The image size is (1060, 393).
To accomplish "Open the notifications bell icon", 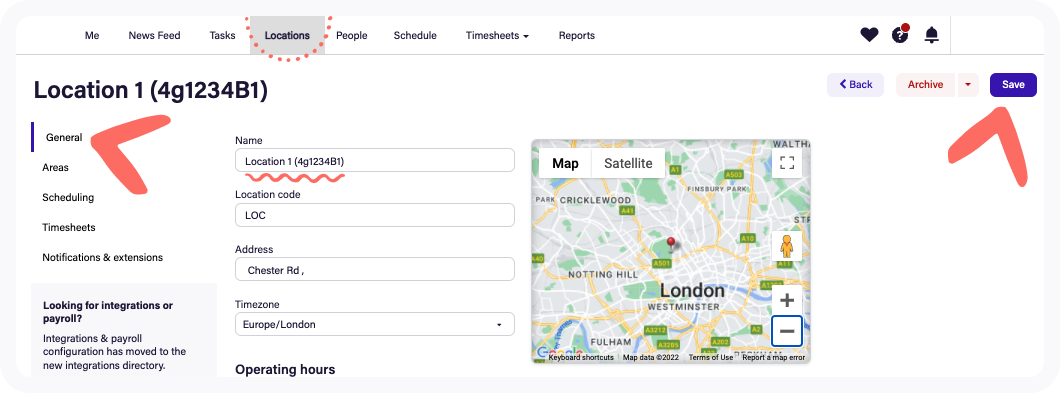I will coord(932,35).
